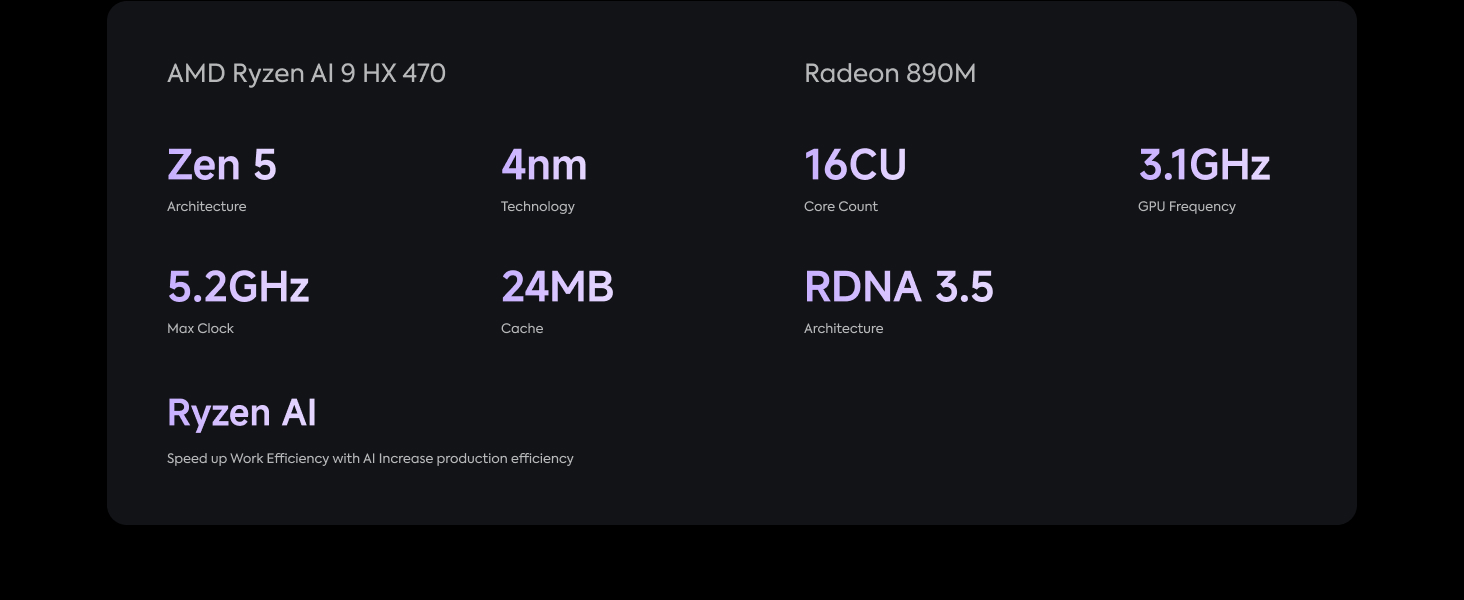Click the Architecture label under RDNA 3.5
Viewport: 1464px width, 600px height.
pos(843,329)
